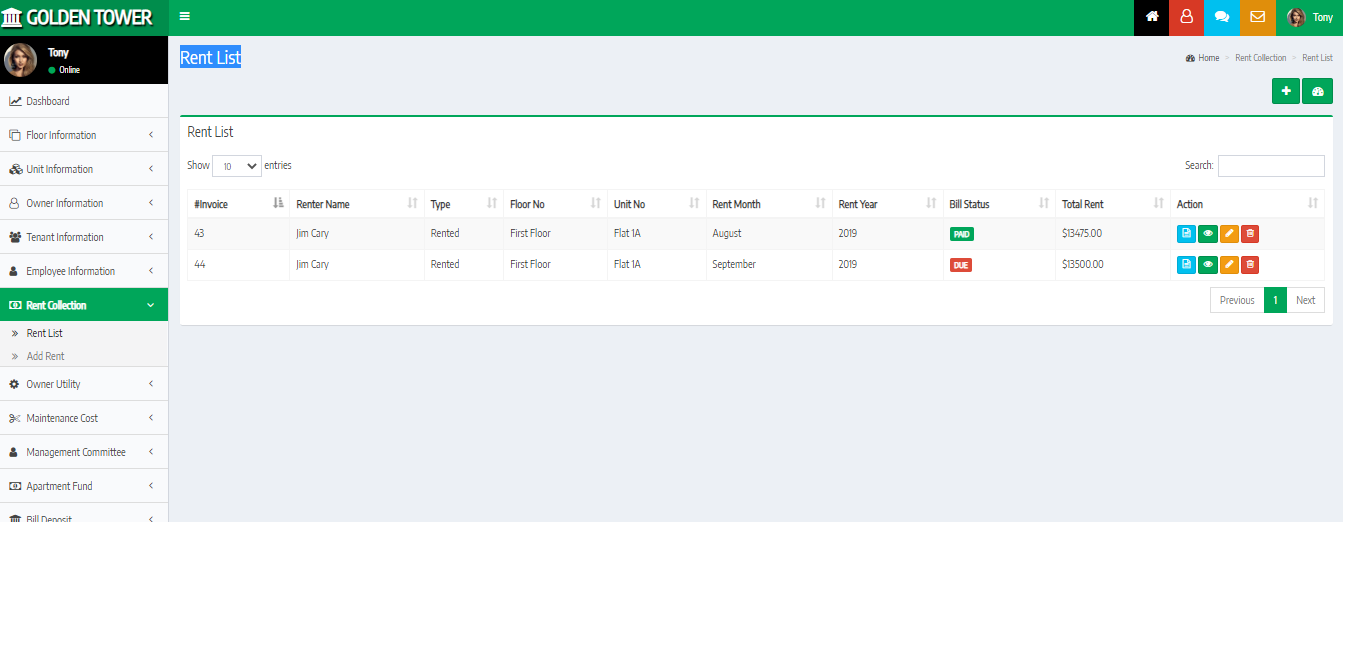Click the green plus add rent button
The height and width of the screenshot is (645, 1353).
click(1285, 91)
